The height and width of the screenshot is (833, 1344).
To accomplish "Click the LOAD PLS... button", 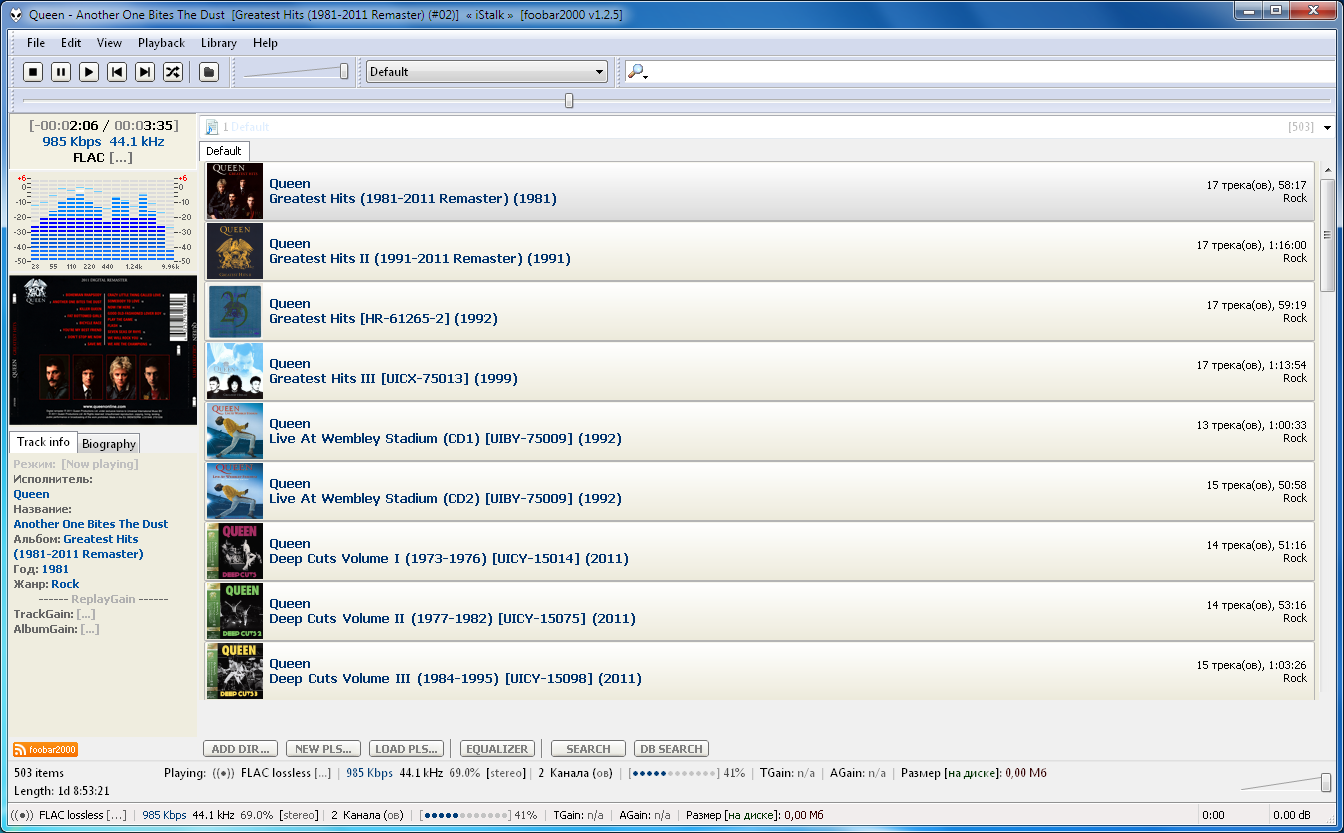I will click(x=406, y=749).
